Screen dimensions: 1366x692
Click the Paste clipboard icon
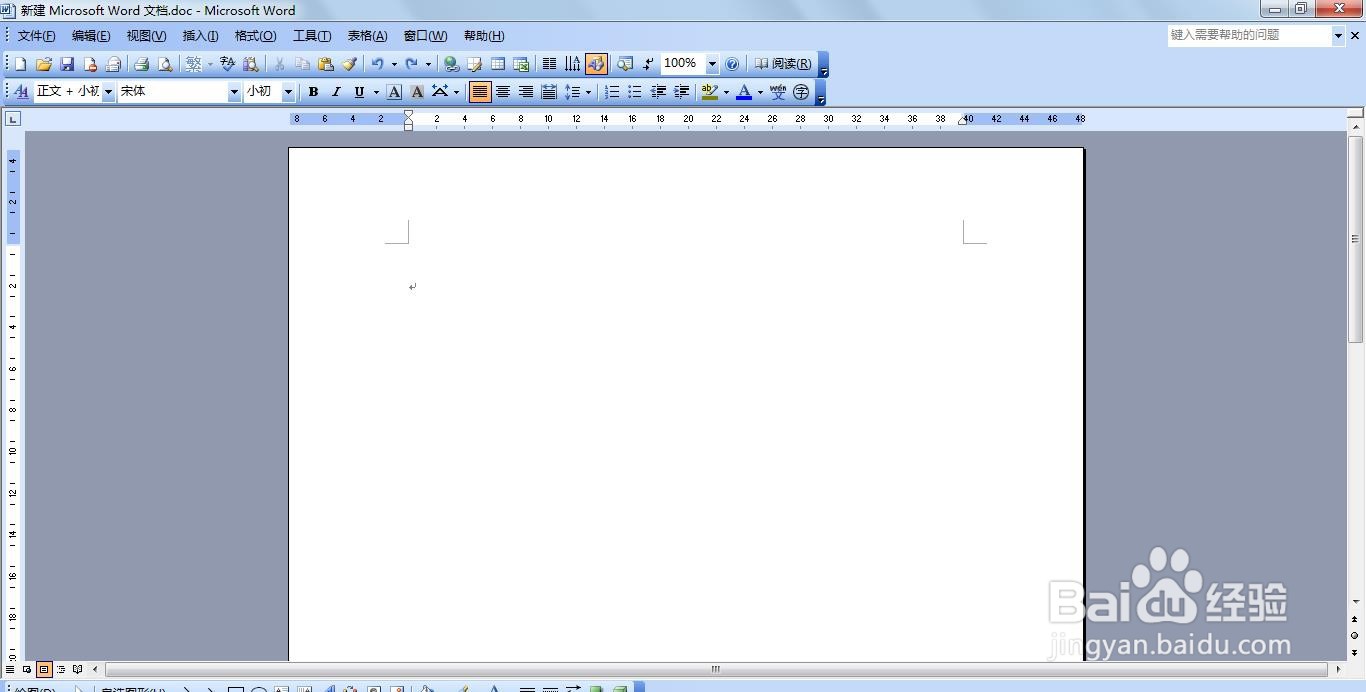coord(326,64)
